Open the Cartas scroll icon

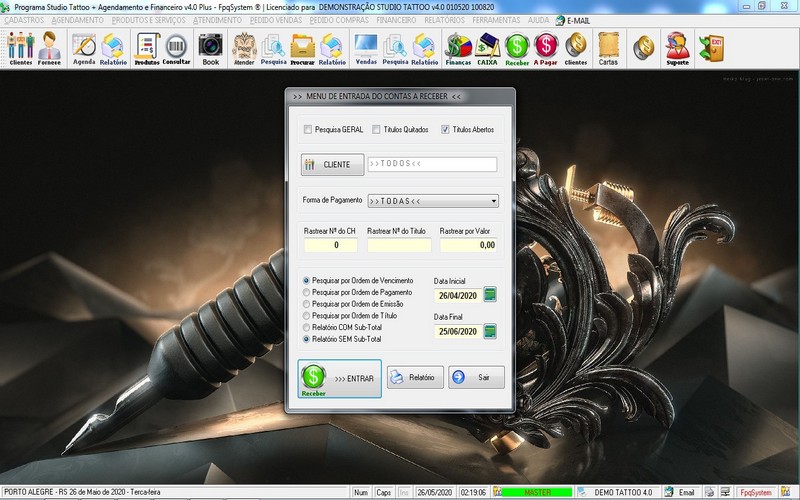pyautogui.click(x=608, y=48)
